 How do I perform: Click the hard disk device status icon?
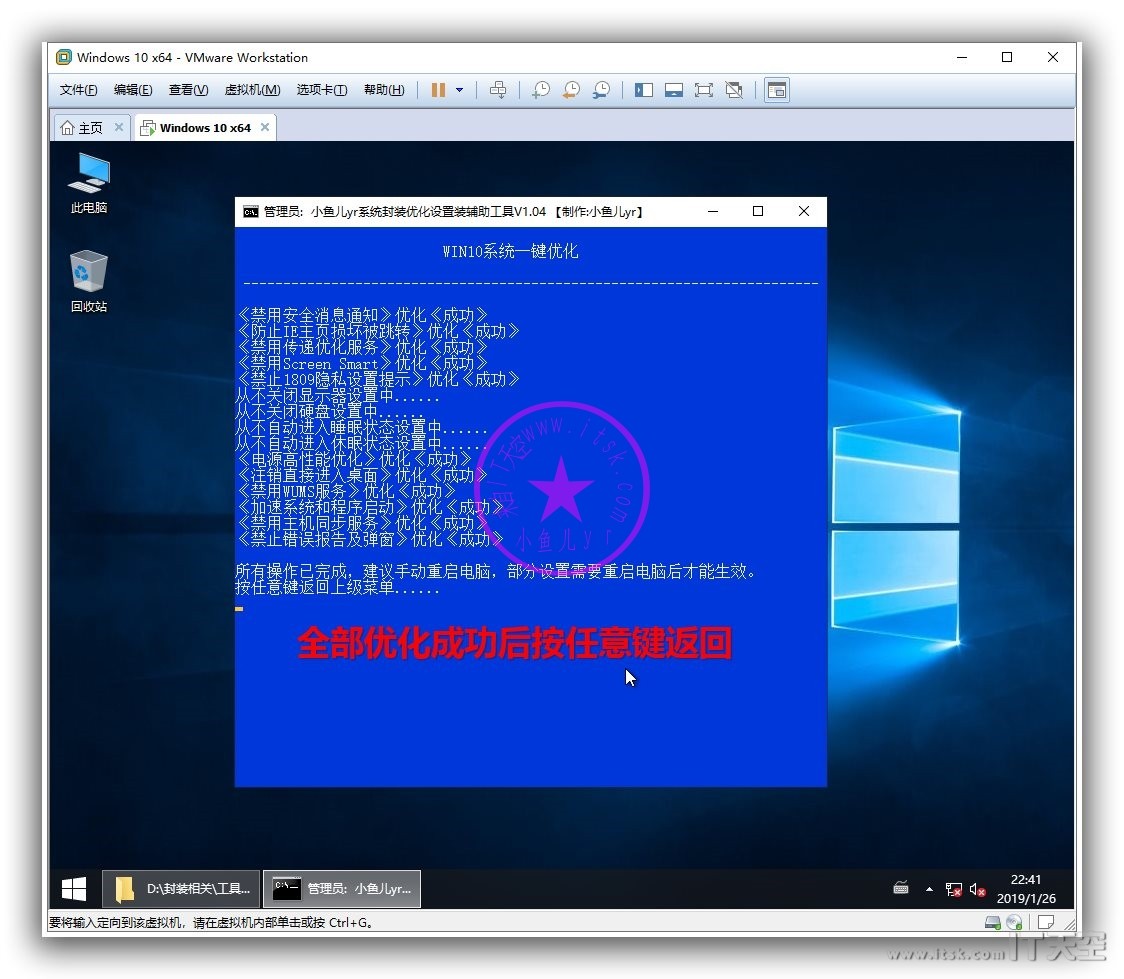(x=993, y=922)
